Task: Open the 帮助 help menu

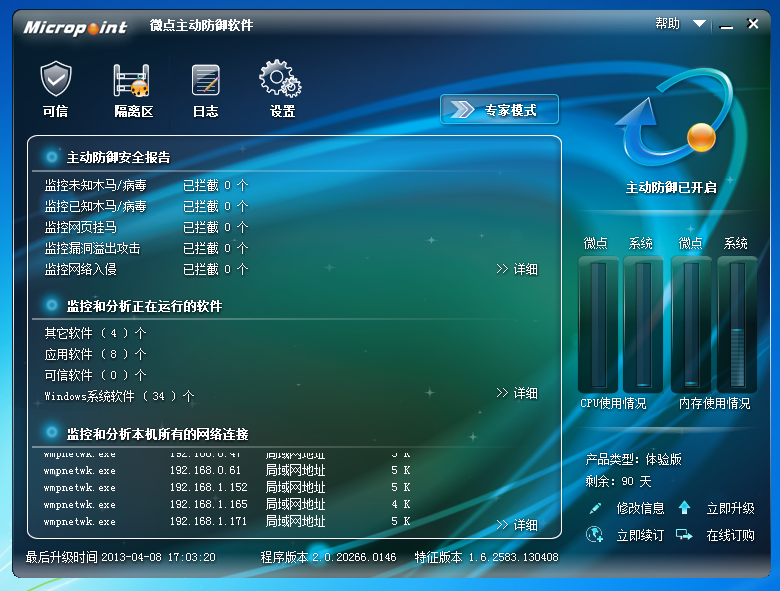Action: pyautogui.click(x=667, y=23)
